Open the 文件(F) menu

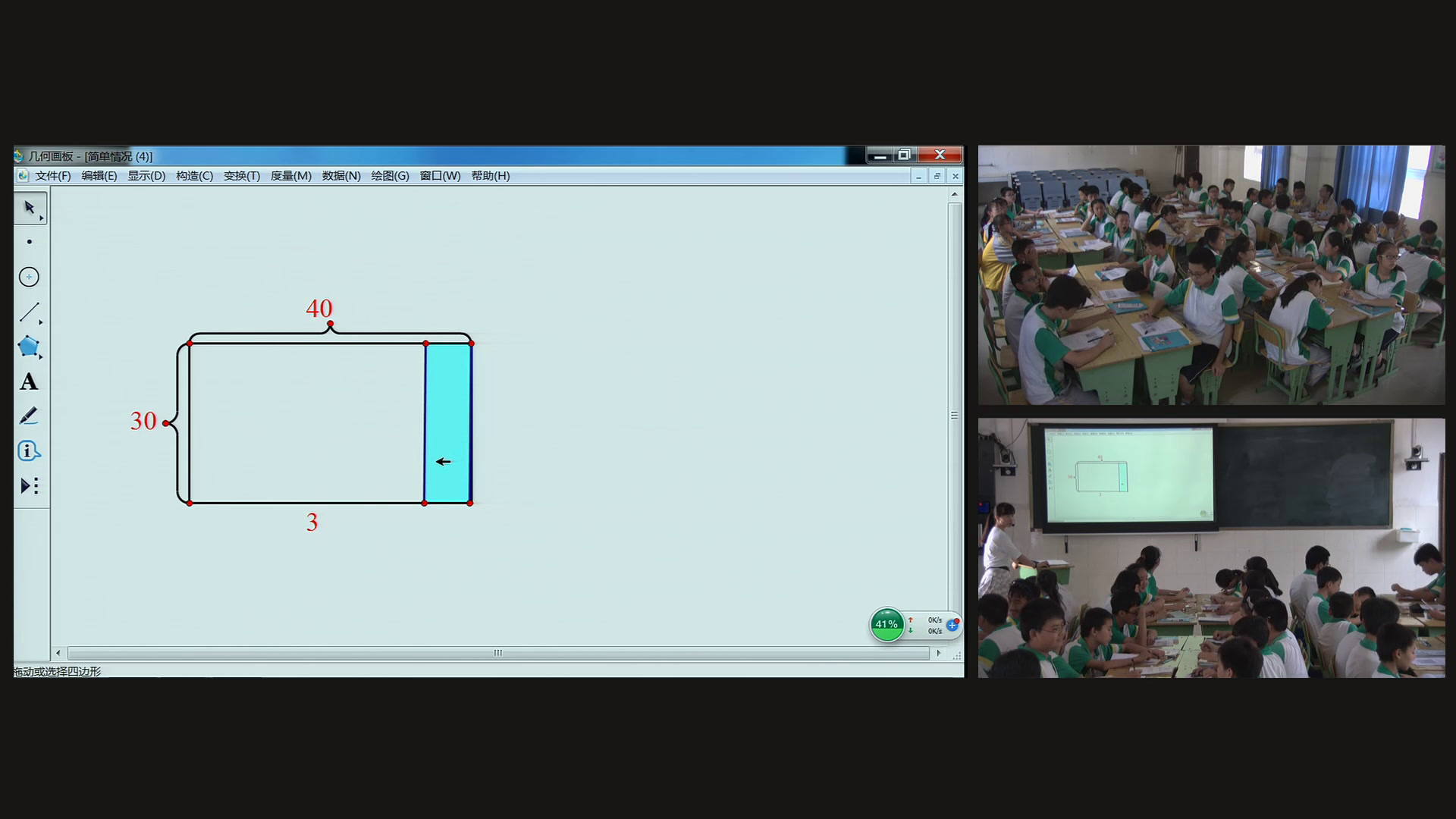(52, 176)
